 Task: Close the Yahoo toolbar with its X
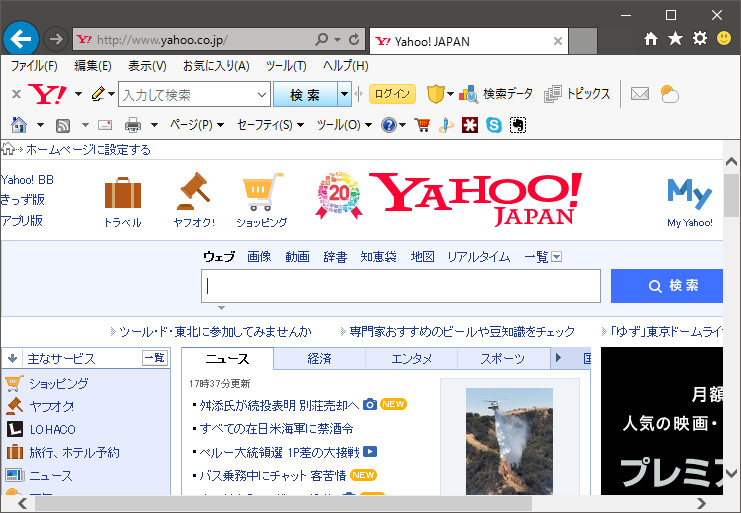pyautogui.click(x=17, y=94)
